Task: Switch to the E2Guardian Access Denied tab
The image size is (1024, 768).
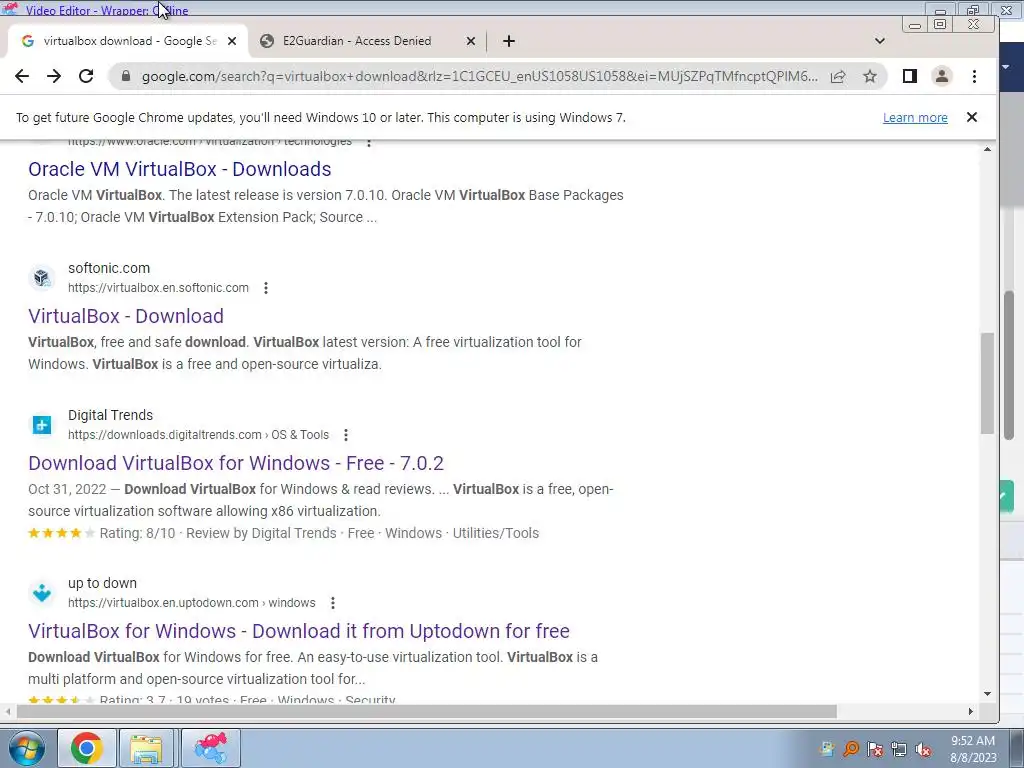Action: (366, 41)
